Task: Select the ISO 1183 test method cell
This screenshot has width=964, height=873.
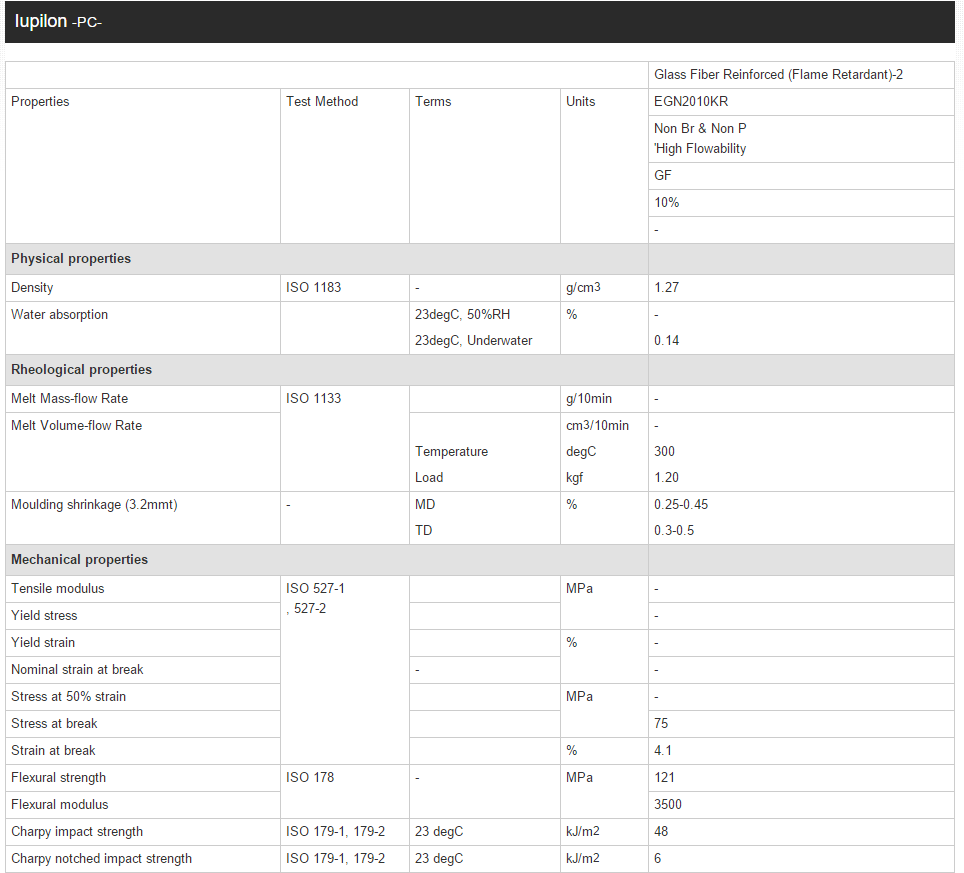Action: 313,288
